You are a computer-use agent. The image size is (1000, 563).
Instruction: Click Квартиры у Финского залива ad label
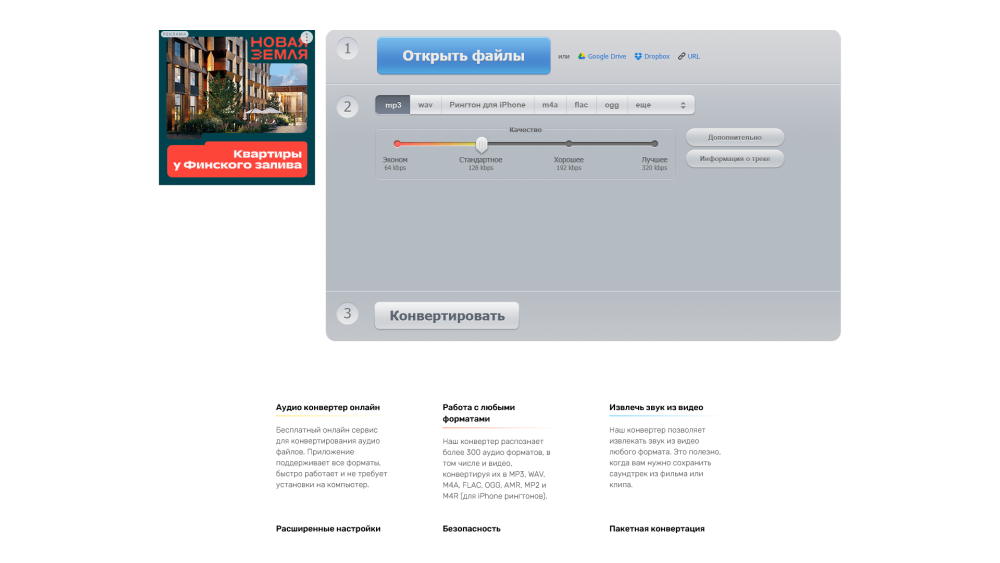click(237, 159)
